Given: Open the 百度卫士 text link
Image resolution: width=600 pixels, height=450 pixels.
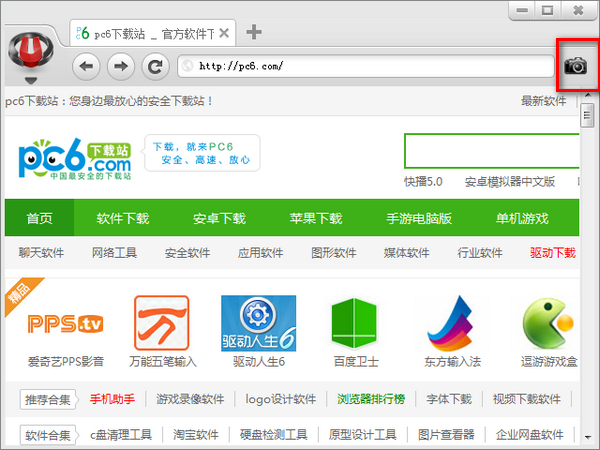Looking at the screenshot, I should click(356, 361).
